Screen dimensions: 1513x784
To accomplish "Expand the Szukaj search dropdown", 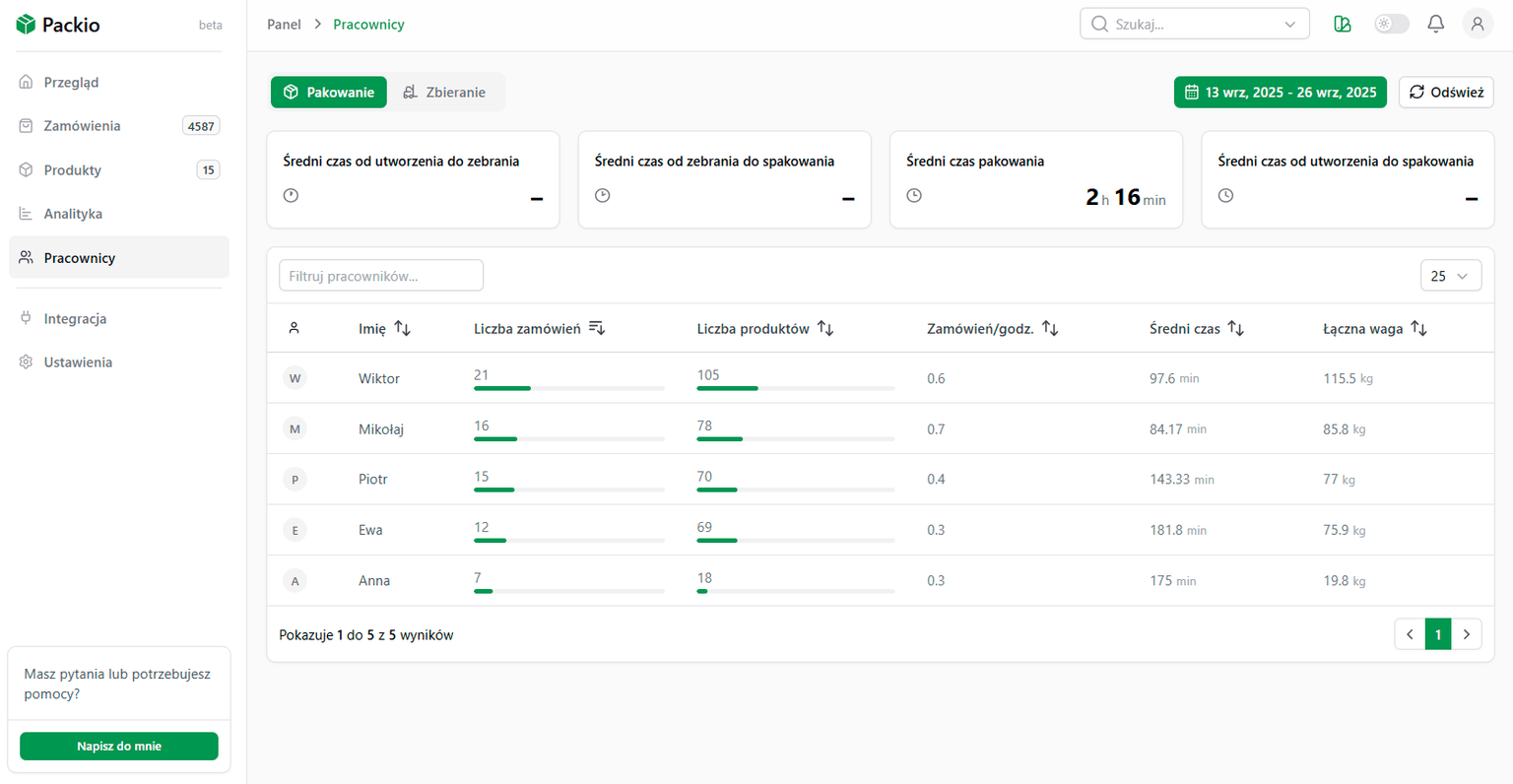I will [x=1289, y=25].
